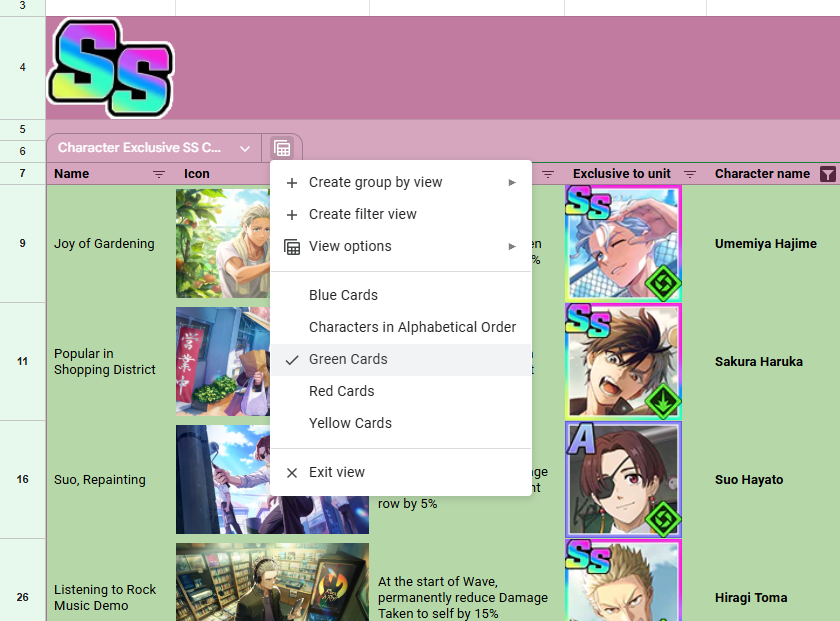Select row header 4

click(22, 68)
